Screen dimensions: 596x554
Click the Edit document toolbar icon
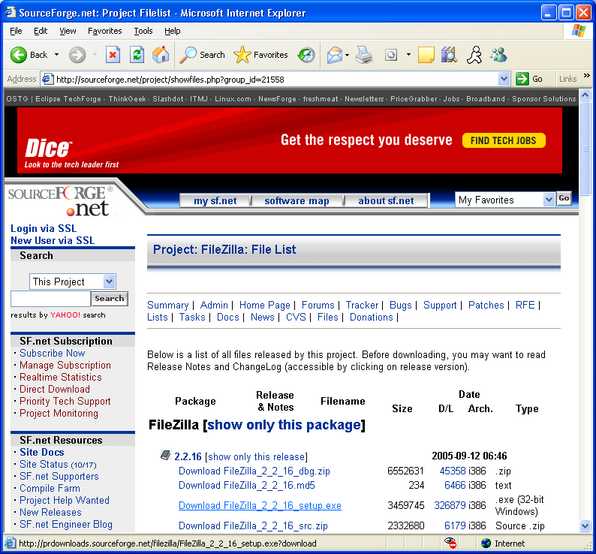click(391, 55)
